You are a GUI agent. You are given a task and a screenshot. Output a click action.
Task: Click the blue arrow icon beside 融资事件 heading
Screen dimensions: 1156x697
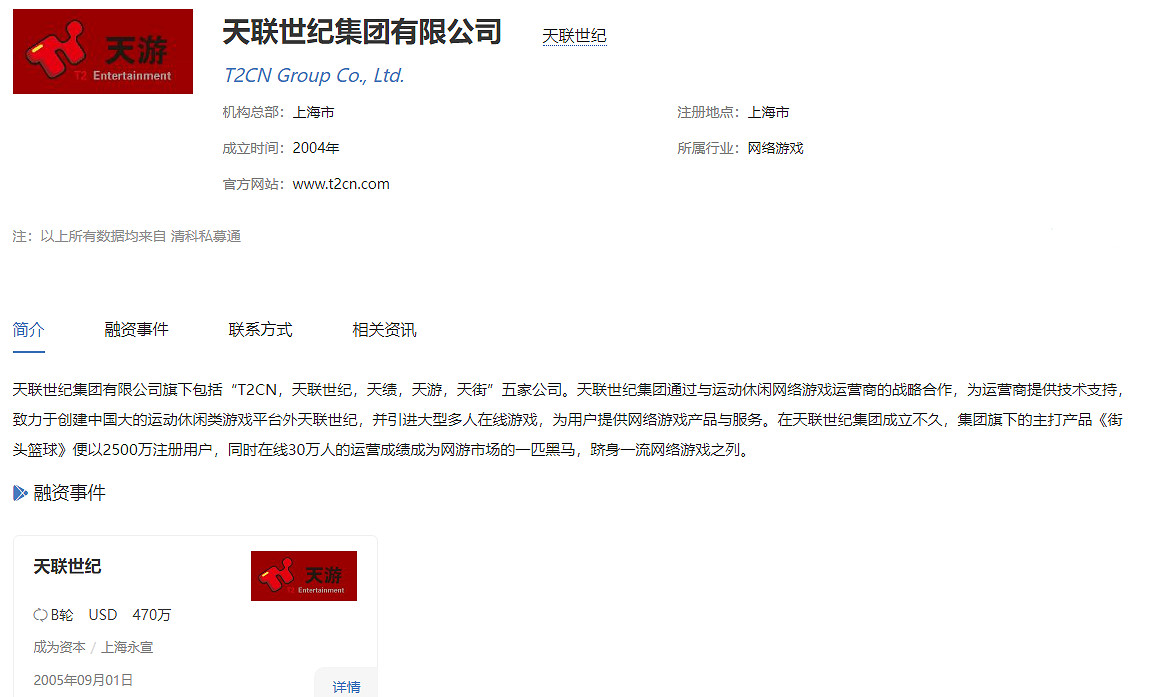pos(20,493)
